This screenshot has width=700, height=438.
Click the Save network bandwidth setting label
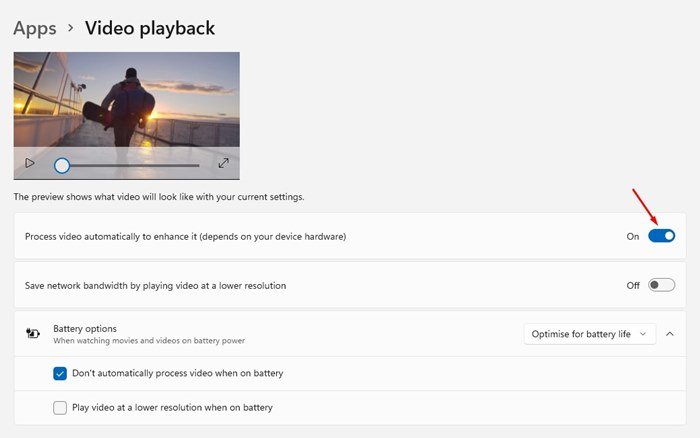pyautogui.click(x=155, y=286)
